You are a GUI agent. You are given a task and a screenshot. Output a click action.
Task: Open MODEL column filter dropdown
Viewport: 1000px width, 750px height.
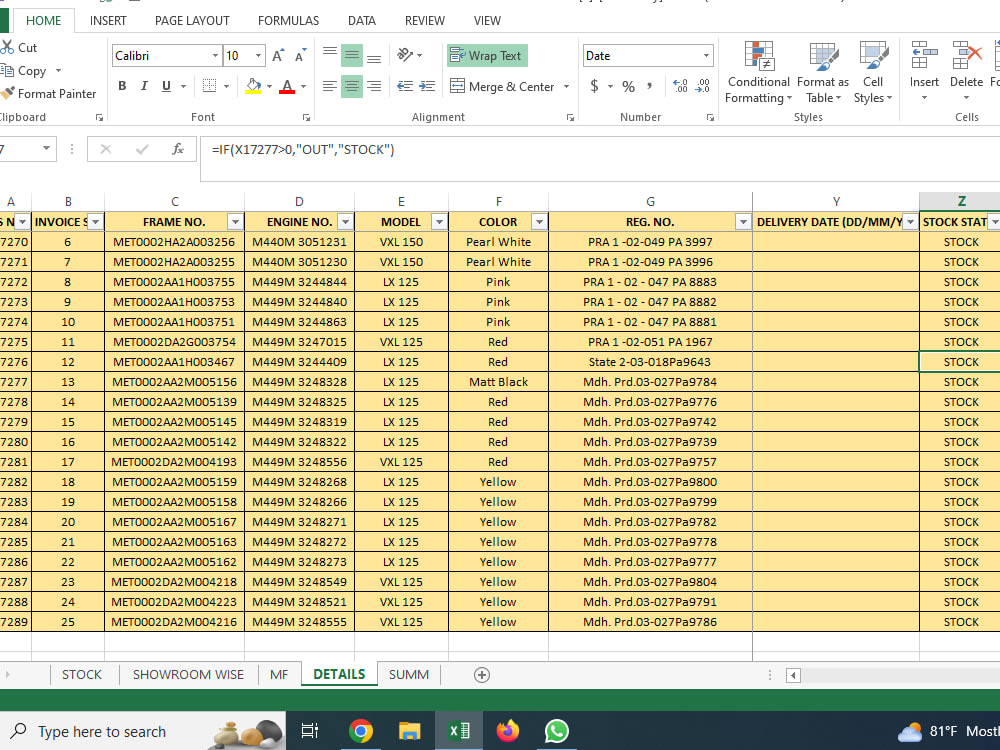click(x=439, y=222)
